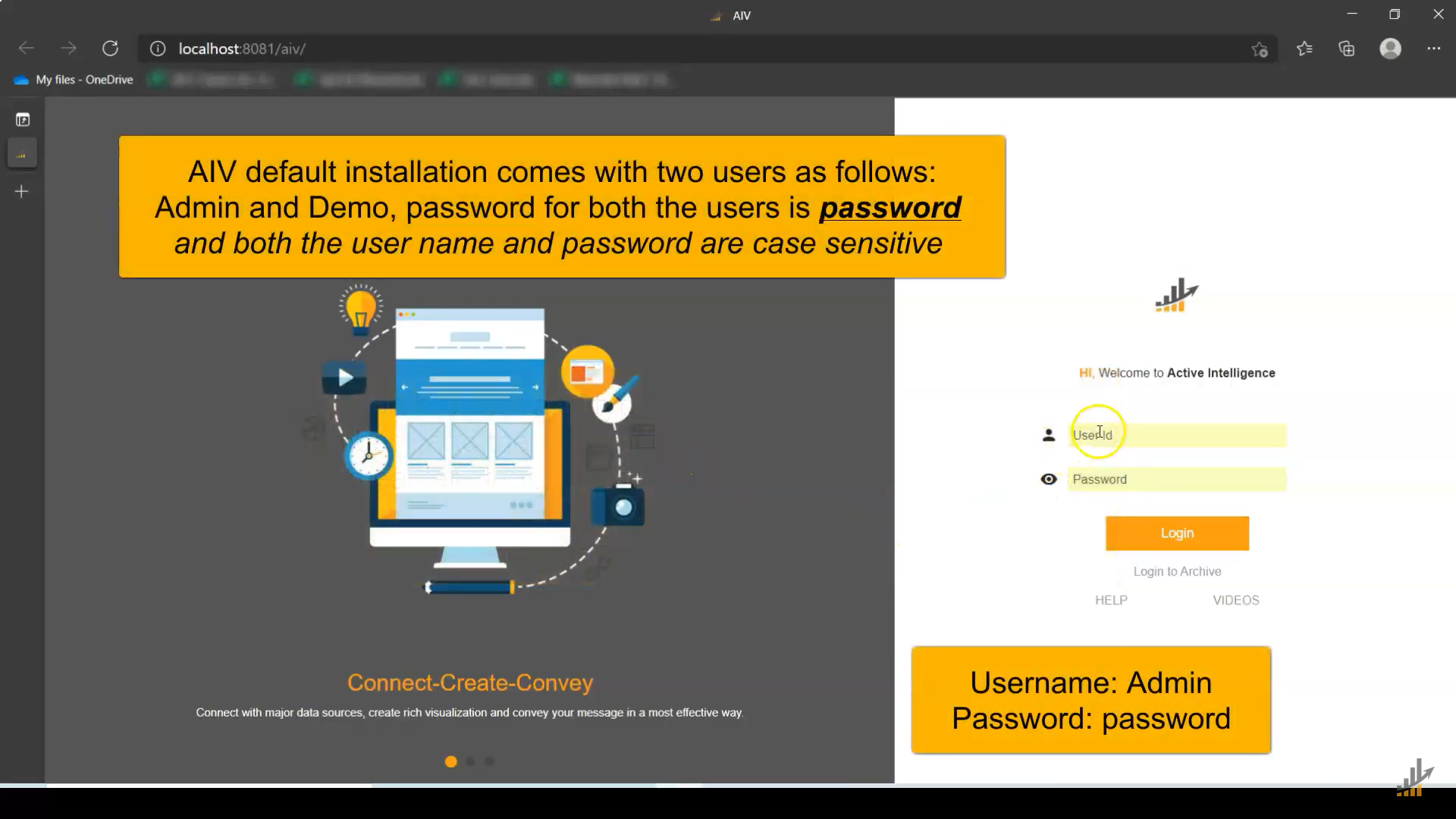Image resolution: width=1456 pixels, height=819 pixels.
Task: Open the HELP link
Action: 1111,601
